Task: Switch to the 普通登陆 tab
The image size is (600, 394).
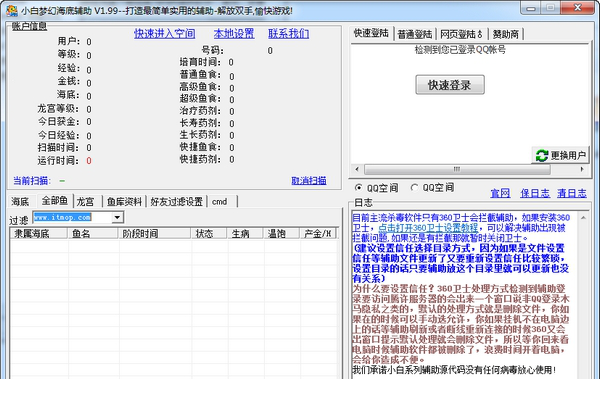Action: coord(414,34)
